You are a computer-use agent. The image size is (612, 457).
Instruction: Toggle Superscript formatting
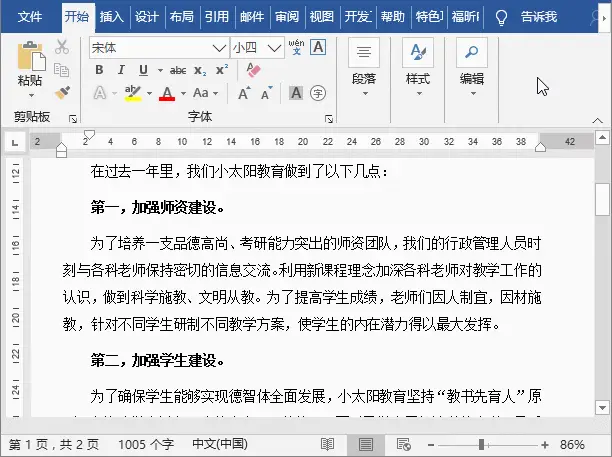click(222, 70)
